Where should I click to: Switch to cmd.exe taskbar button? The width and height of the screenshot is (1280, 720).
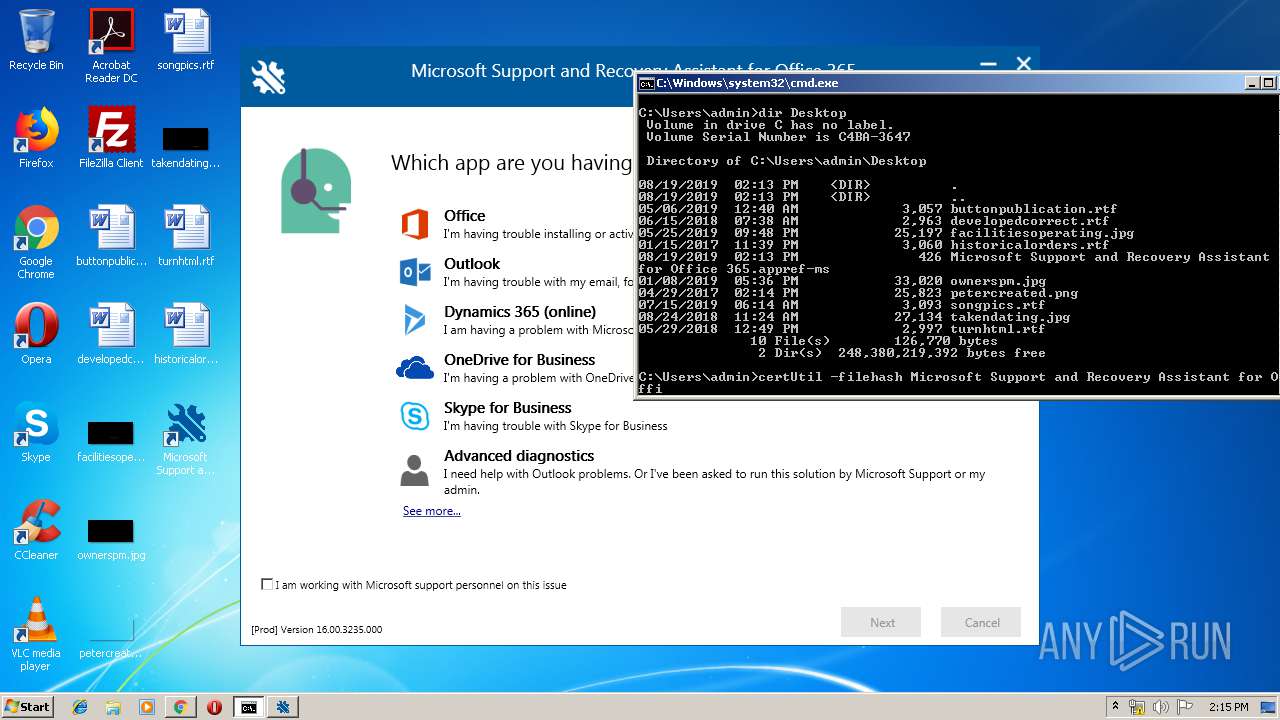248,707
